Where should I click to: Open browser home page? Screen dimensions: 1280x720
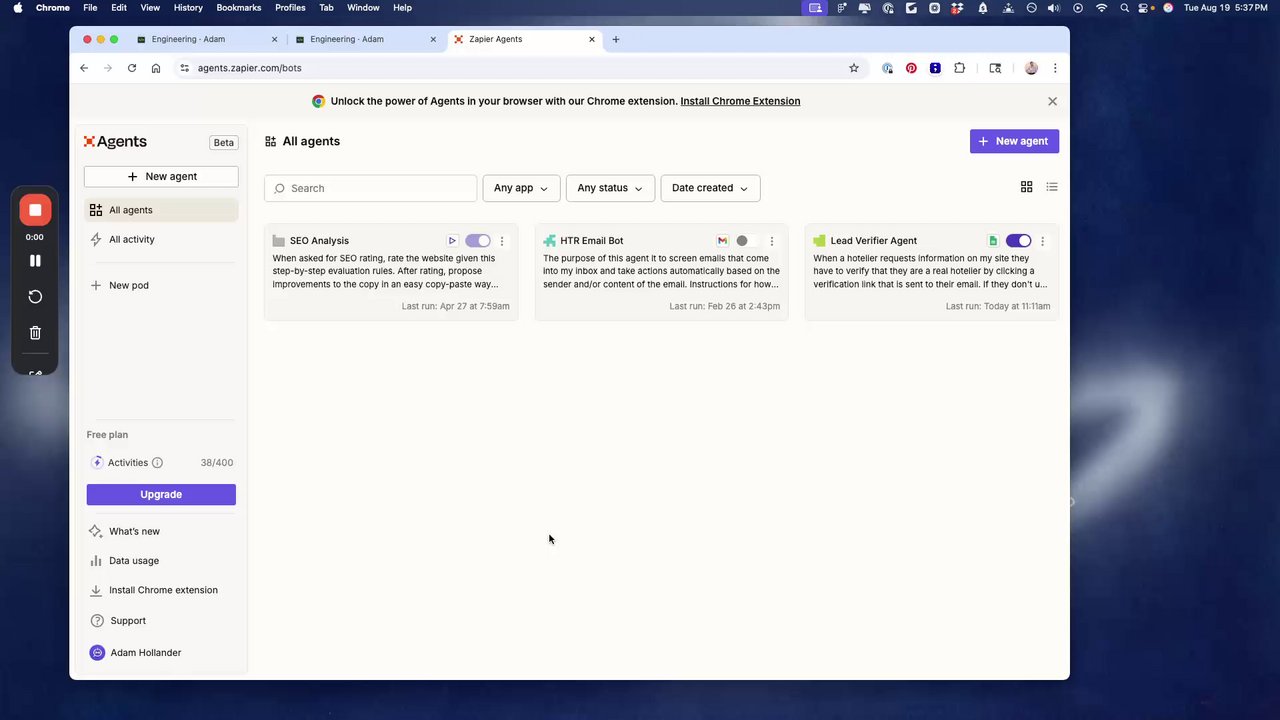pos(156,68)
